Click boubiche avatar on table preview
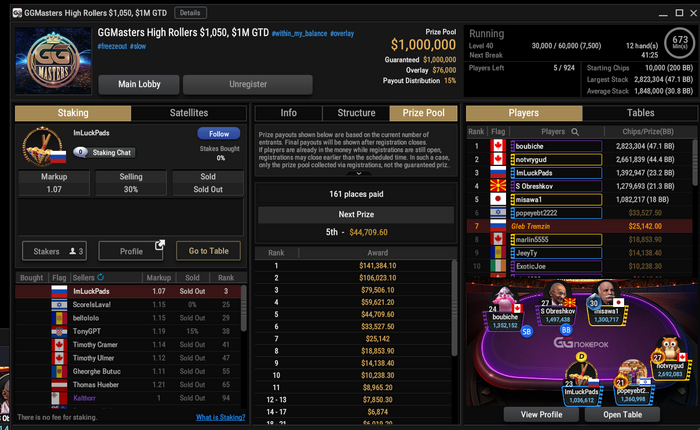Image resolution: width=700 pixels, height=430 pixels. (504, 299)
